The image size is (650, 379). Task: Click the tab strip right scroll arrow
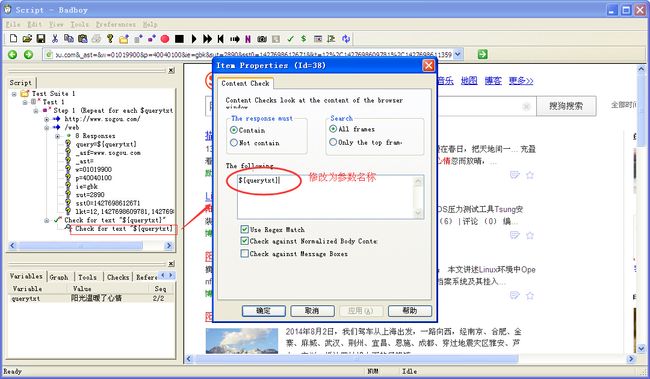(x=171, y=275)
